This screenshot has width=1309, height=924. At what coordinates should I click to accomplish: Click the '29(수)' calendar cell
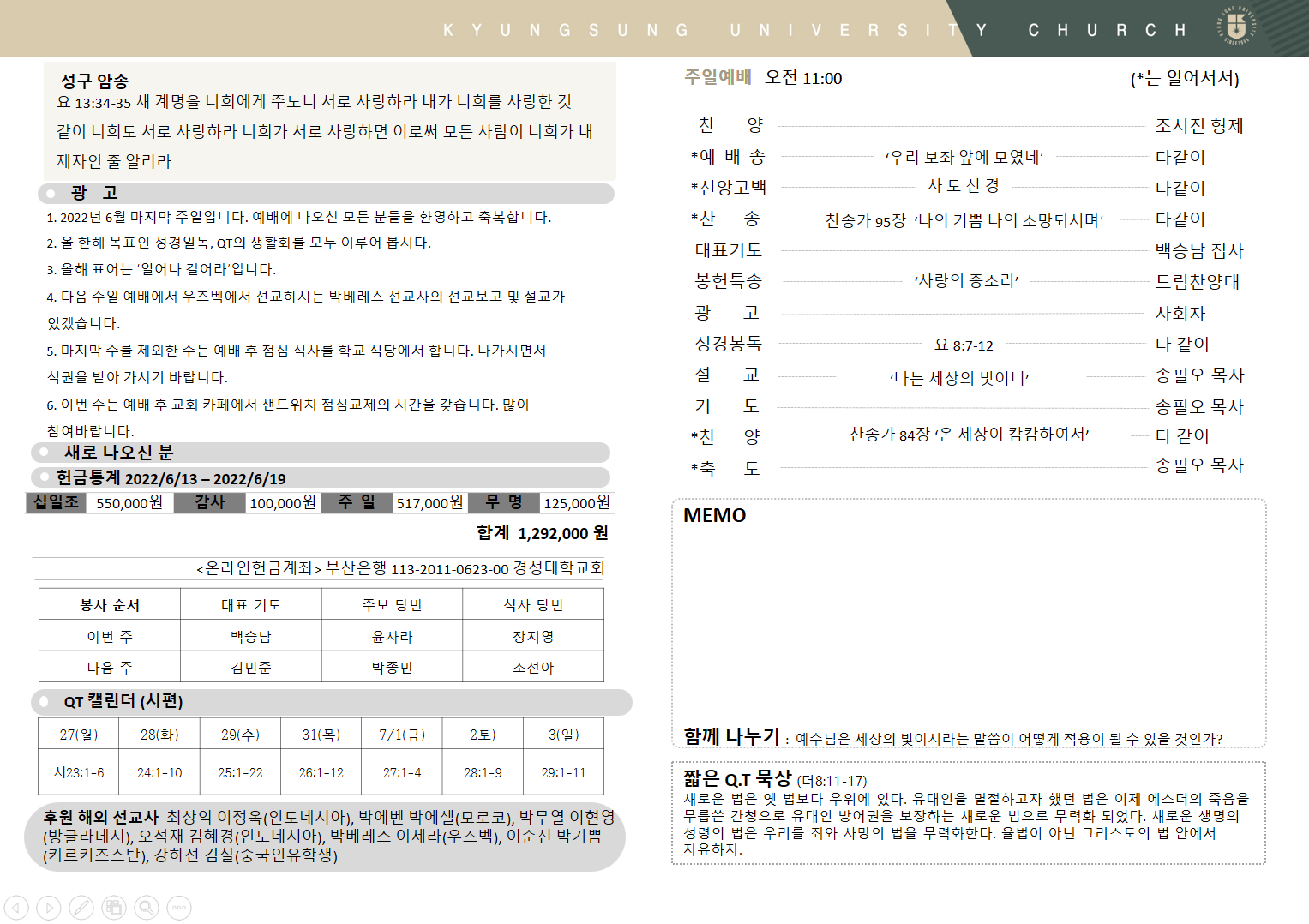(240, 735)
